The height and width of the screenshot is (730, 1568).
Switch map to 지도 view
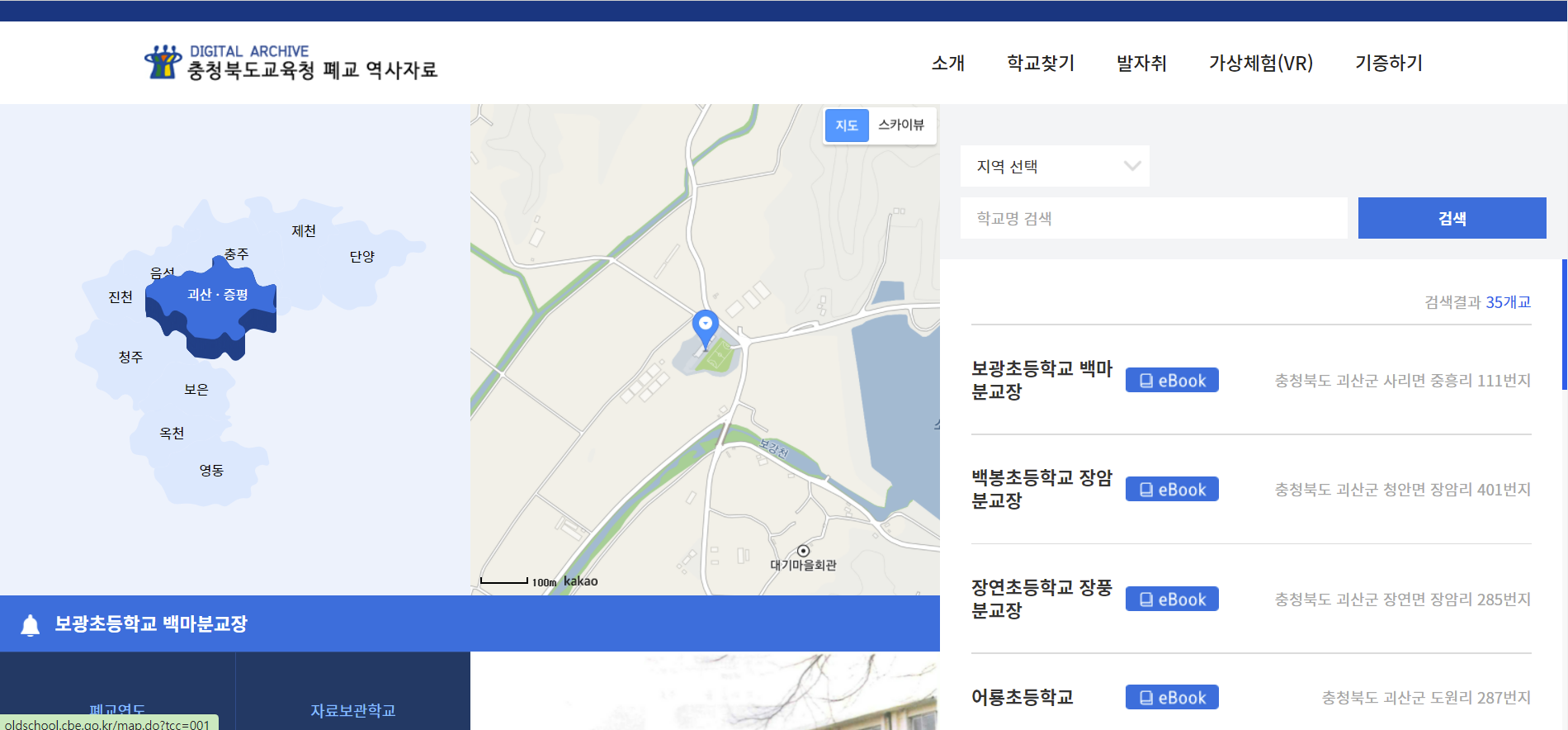(847, 126)
